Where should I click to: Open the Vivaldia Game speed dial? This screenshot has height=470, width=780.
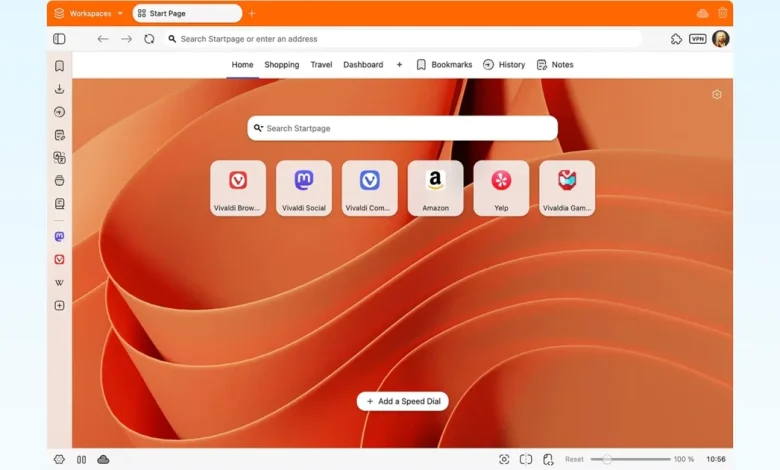click(567, 188)
